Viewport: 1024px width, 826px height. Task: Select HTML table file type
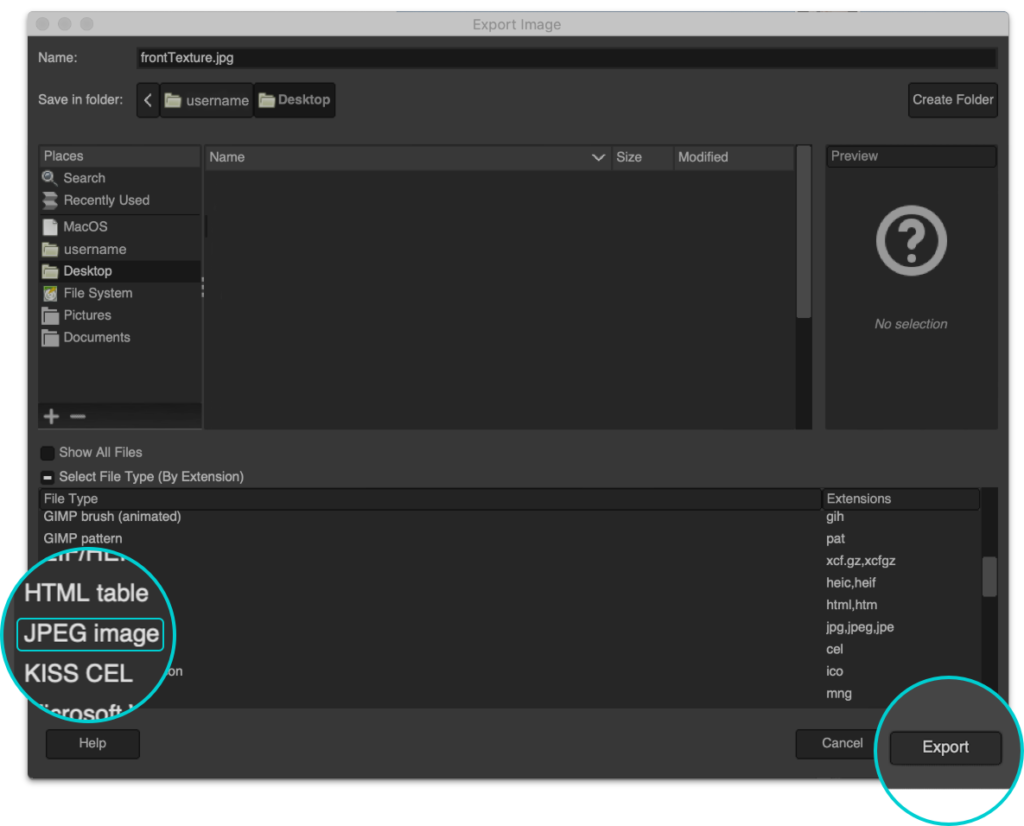(x=86, y=593)
